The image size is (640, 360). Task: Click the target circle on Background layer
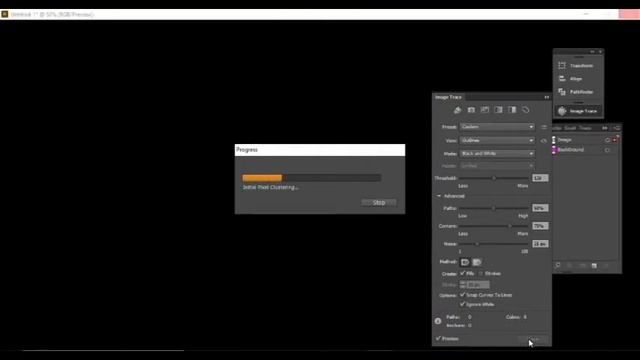tap(607, 150)
